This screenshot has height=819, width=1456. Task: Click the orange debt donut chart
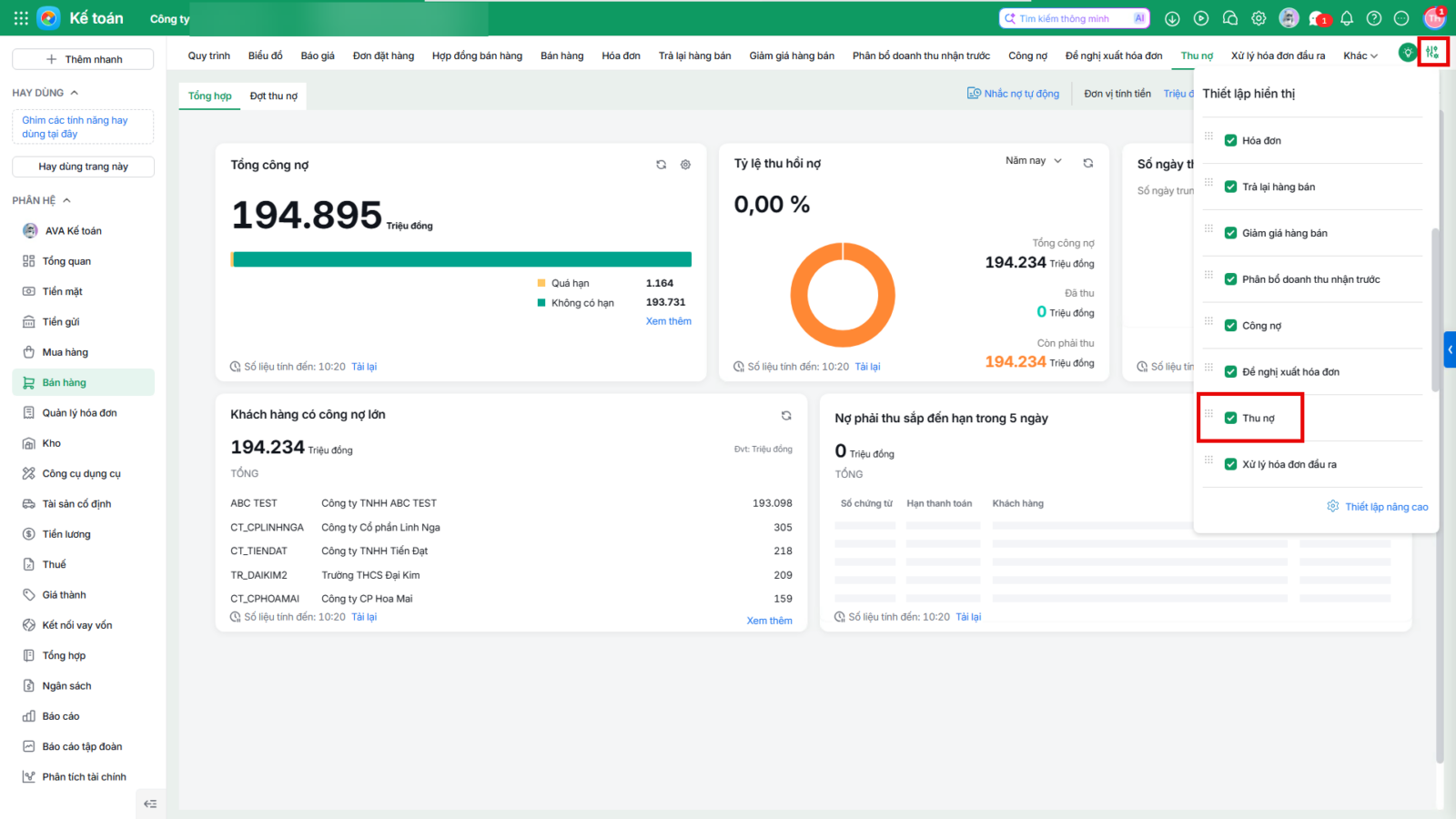843,295
